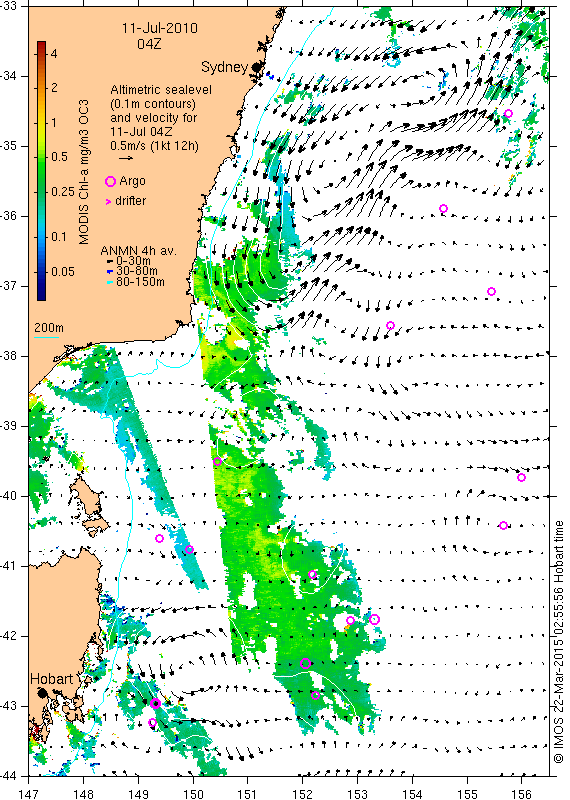Click the color bar value "0.25"

click(x=63, y=191)
